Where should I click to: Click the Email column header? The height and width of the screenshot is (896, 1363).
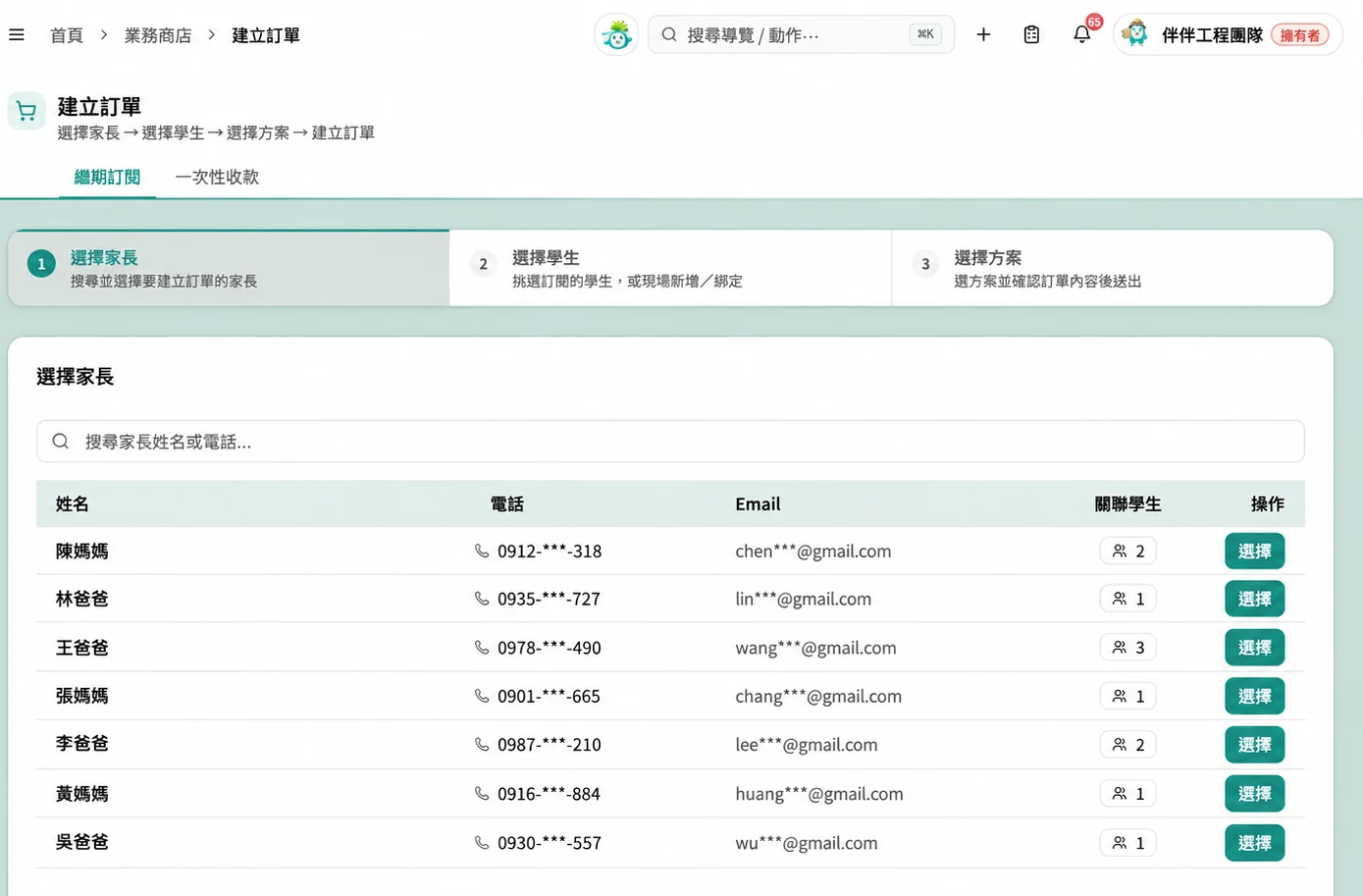point(758,504)
